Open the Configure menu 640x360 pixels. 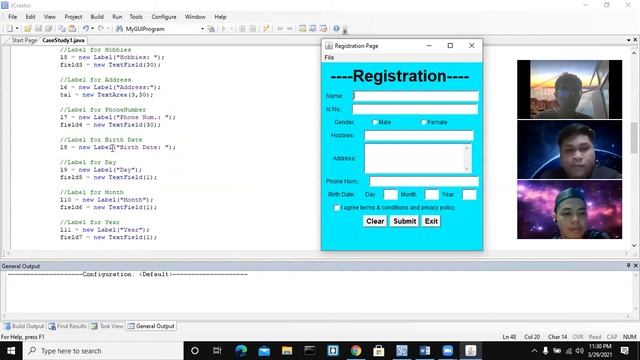164,17
